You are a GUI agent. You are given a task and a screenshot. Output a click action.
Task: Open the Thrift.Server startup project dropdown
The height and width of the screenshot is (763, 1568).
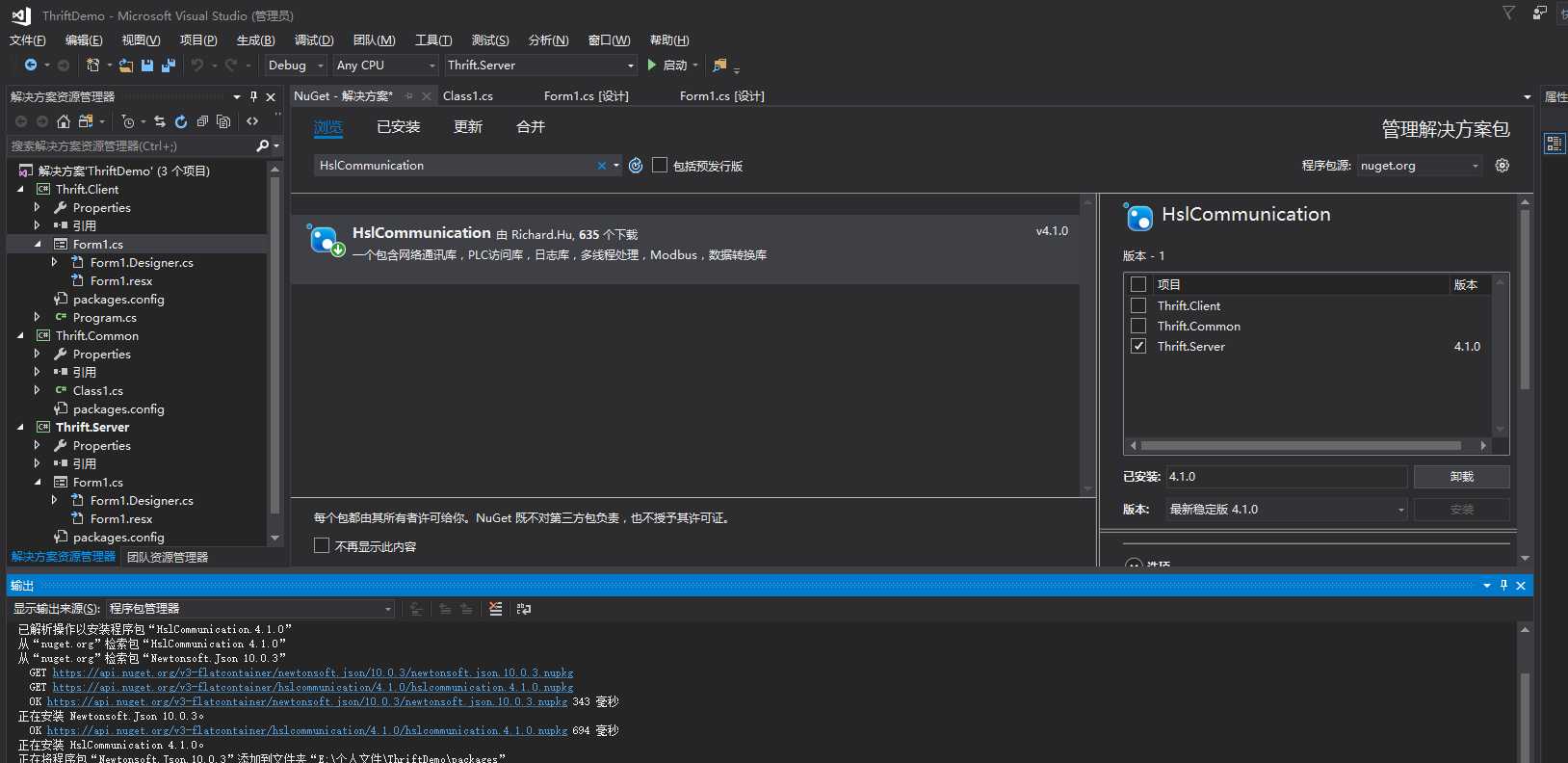[541, 66]
